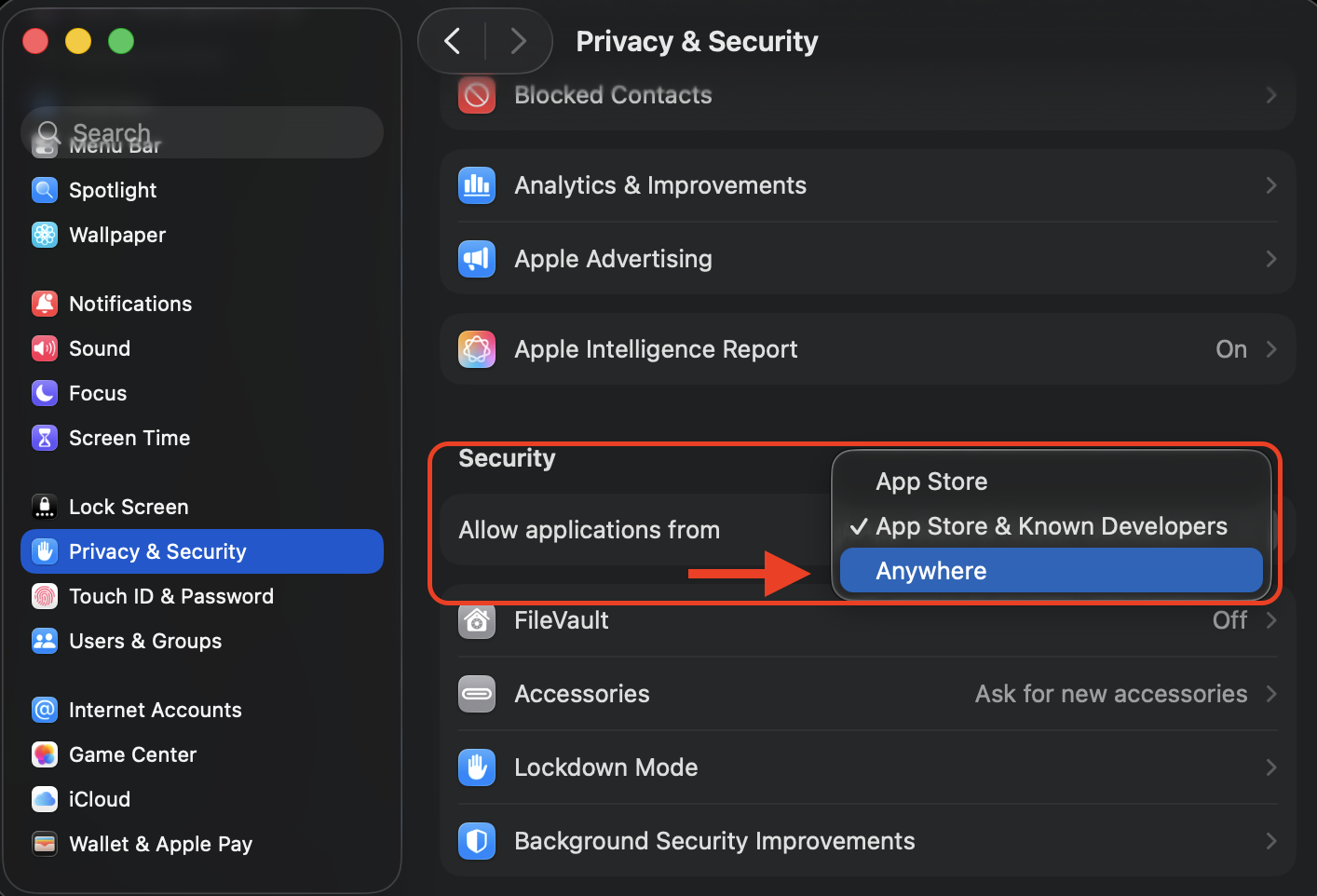Click the Search field in sidebar
Viewport: 1317px width, 896px height.
[202, 132]
